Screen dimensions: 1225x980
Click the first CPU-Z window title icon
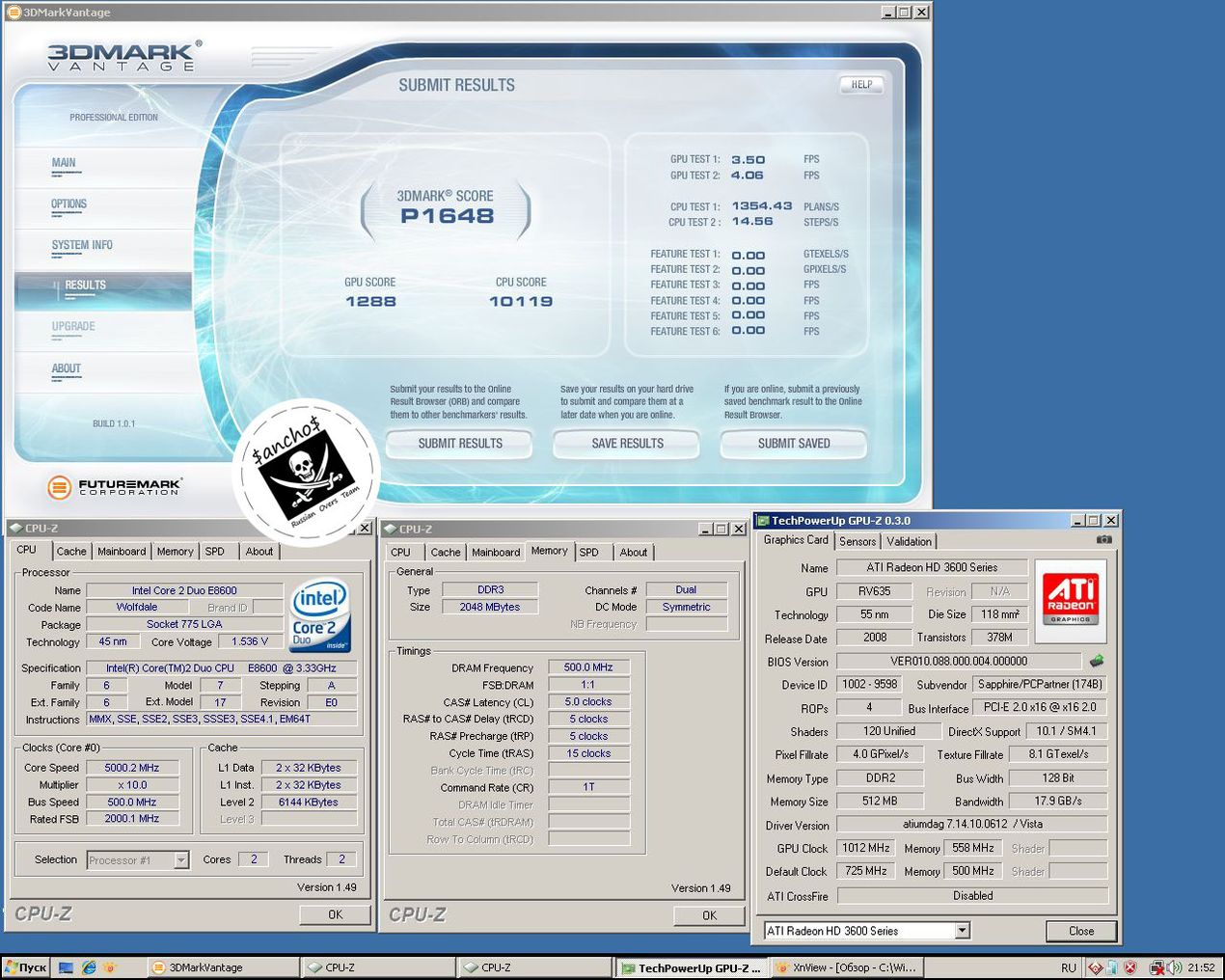16,529
